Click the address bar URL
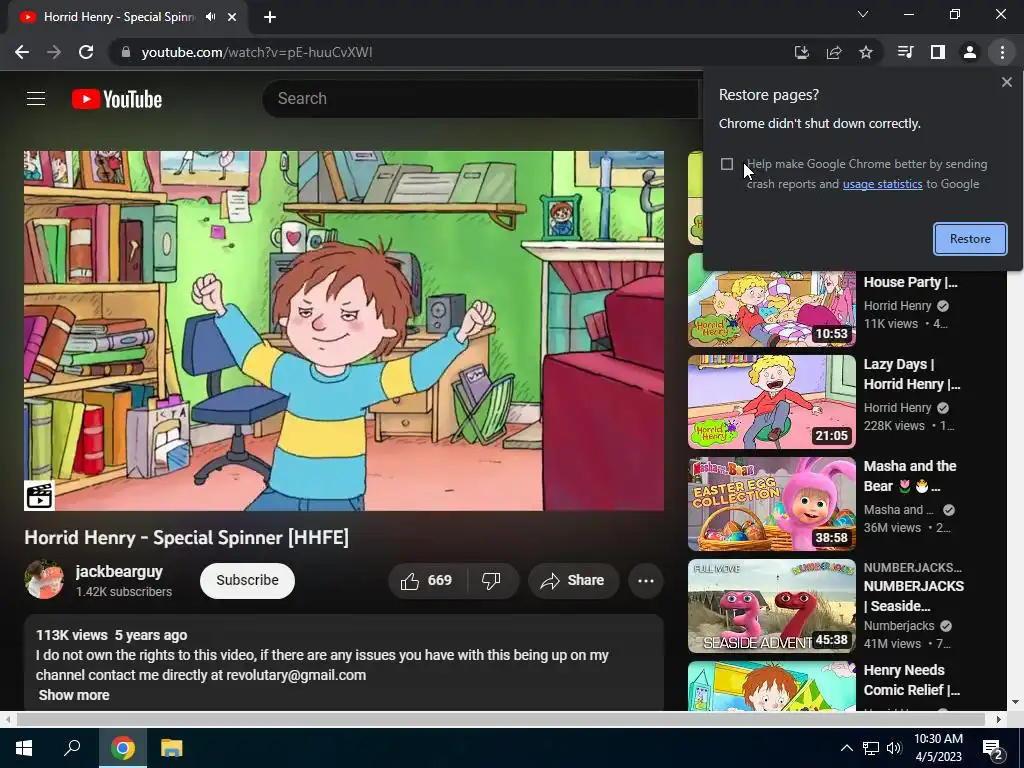Screen dimensions: 1024x768 coord(257,52)
